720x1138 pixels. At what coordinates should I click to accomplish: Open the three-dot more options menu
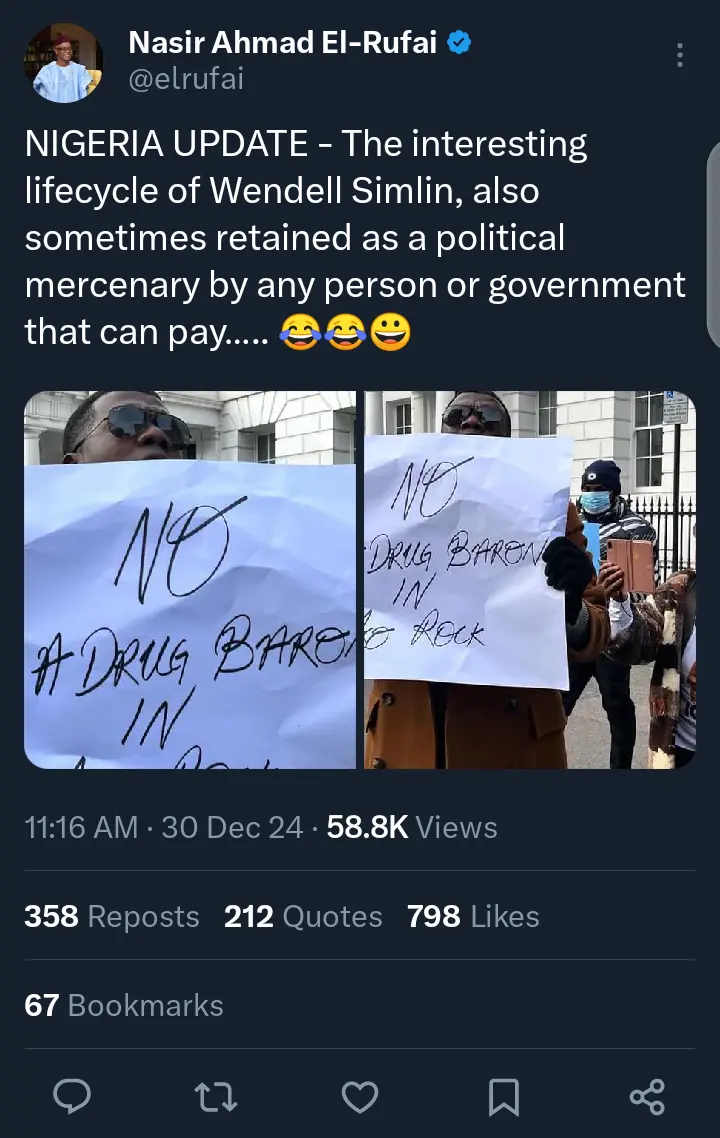[679, 55]
